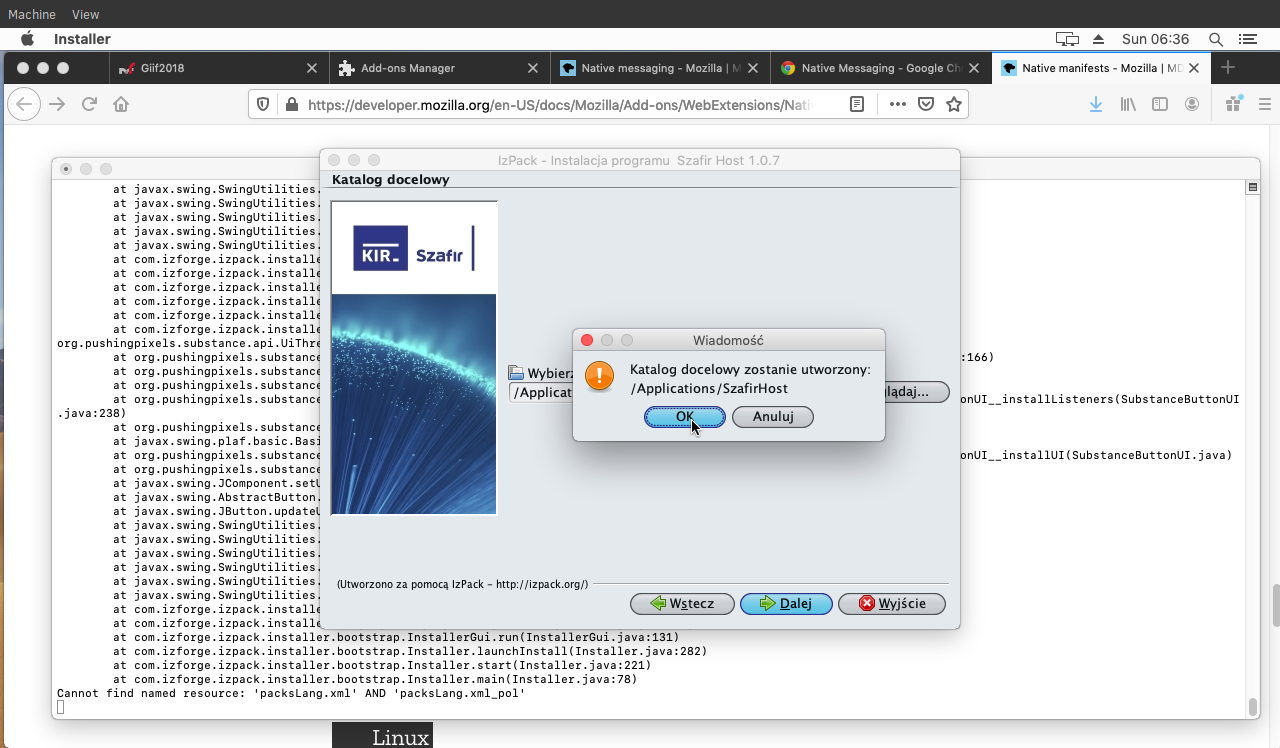Screen dimensions: 1280x748
Task: Open the Firefox library icon
Action: (1128, 104)
